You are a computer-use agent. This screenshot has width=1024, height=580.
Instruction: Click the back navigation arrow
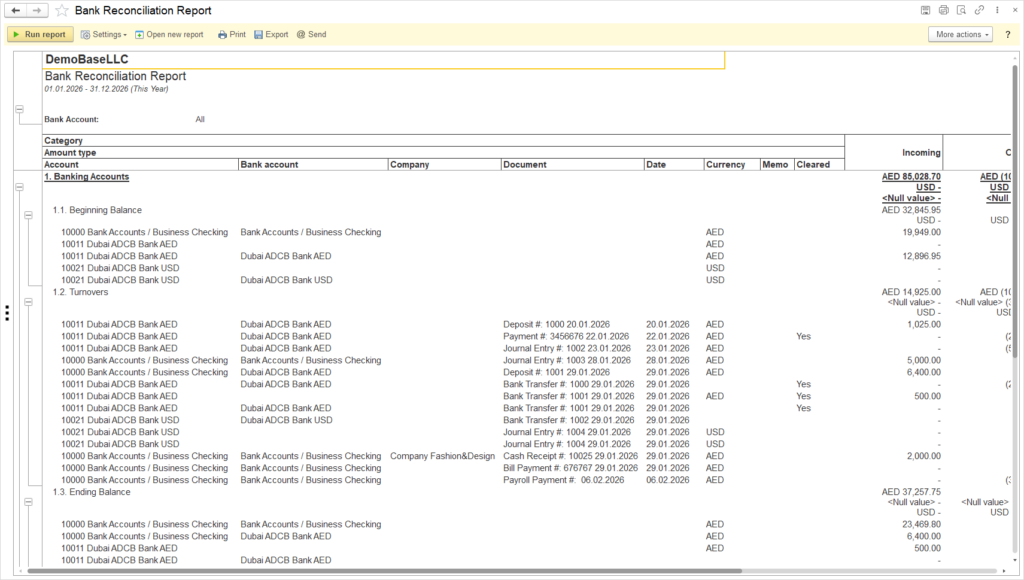click(x=16, y=10)
